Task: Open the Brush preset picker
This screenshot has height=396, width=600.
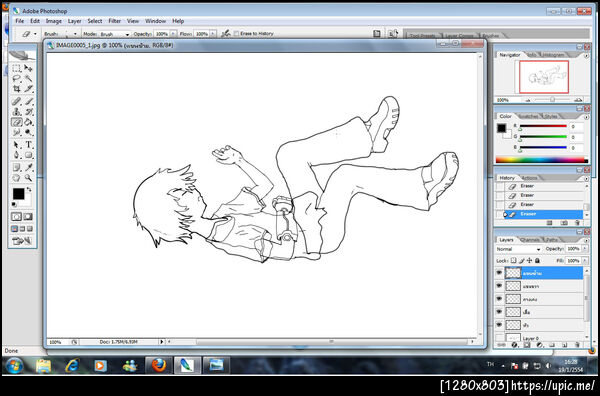Action: tap(75, 34)
